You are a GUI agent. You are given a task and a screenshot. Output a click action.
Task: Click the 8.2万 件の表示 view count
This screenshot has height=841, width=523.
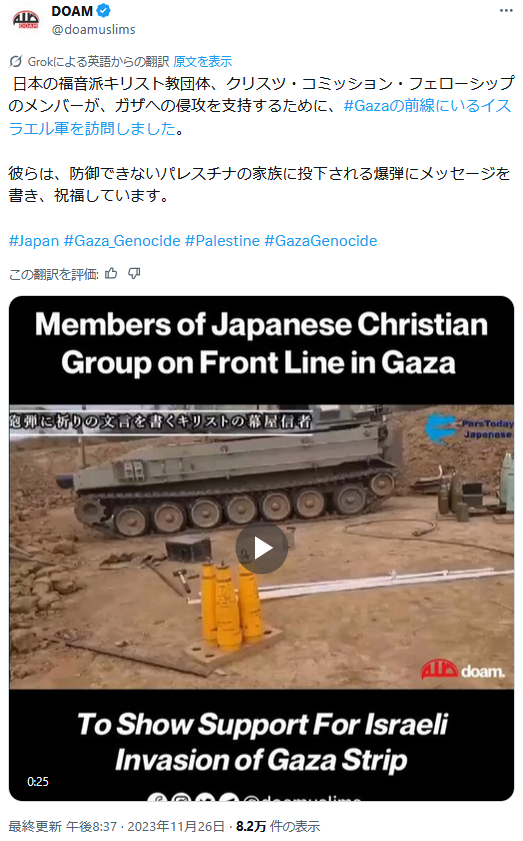coord(278,827)
